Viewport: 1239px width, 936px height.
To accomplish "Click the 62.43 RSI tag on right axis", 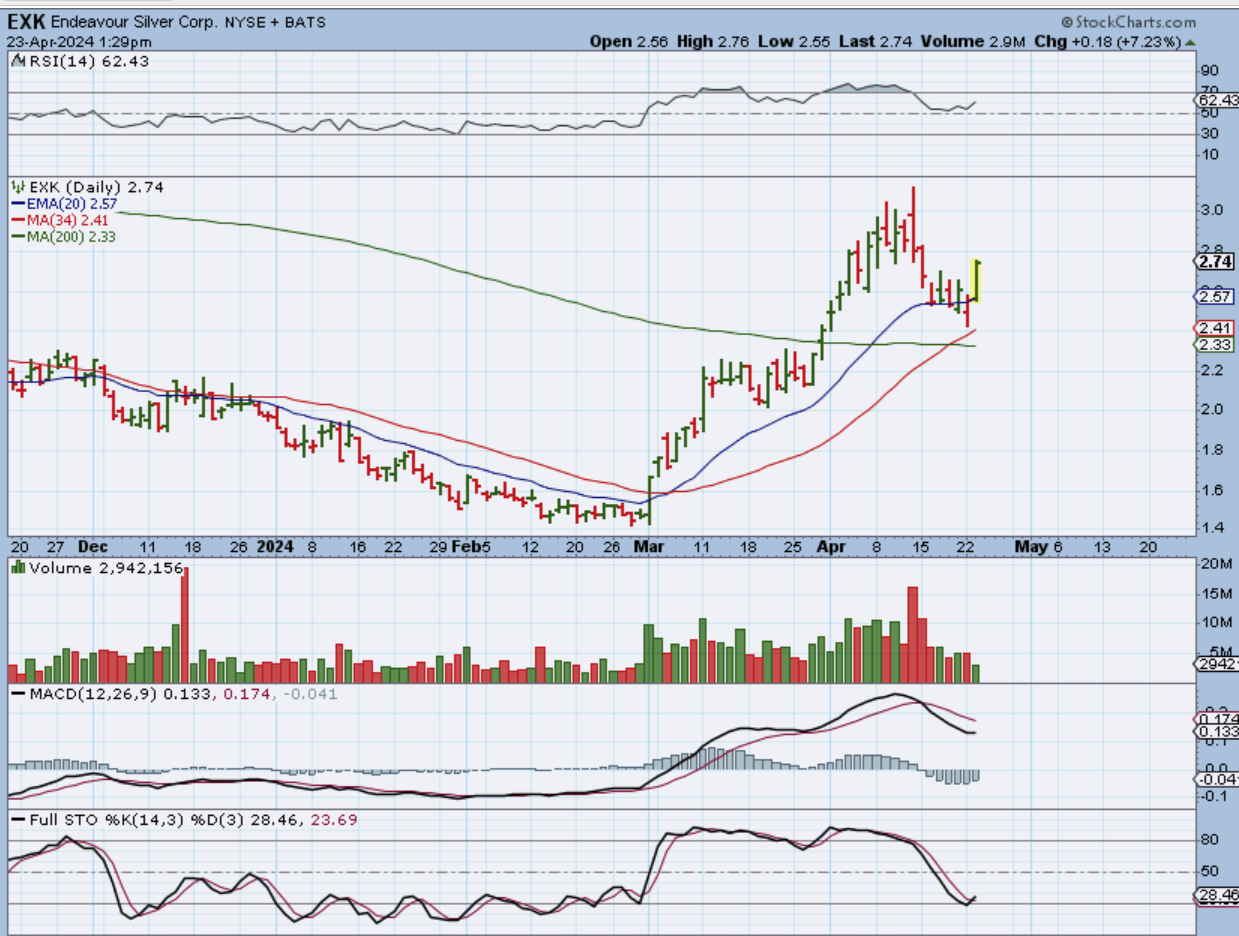I will point(1217,100).
